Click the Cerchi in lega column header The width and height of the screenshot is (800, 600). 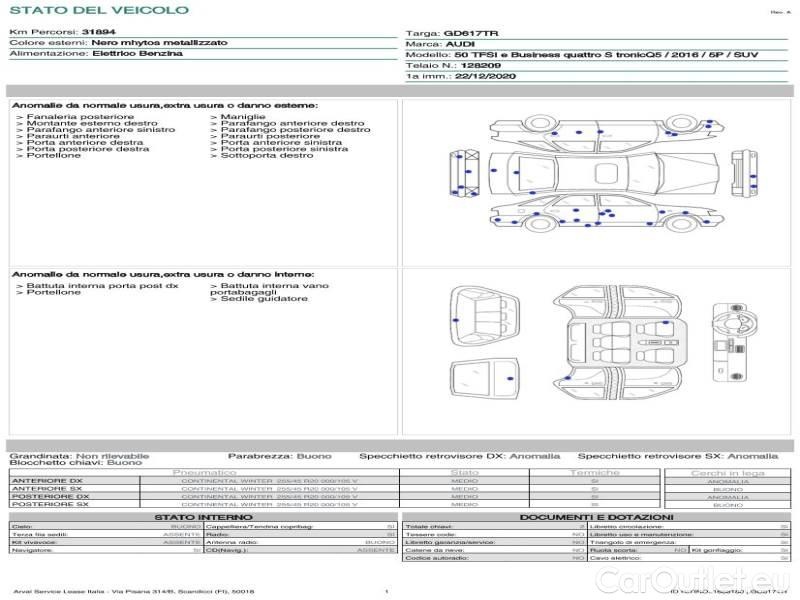[727, 472]
